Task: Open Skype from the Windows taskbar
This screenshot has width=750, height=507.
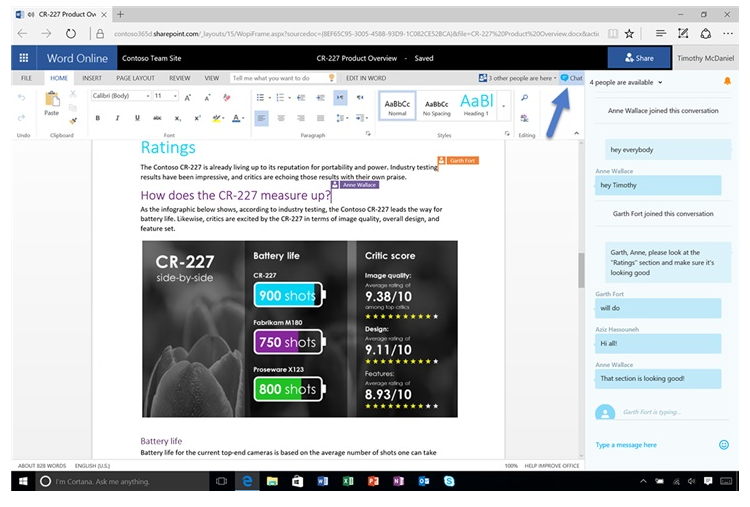Action: coord(449,481)
